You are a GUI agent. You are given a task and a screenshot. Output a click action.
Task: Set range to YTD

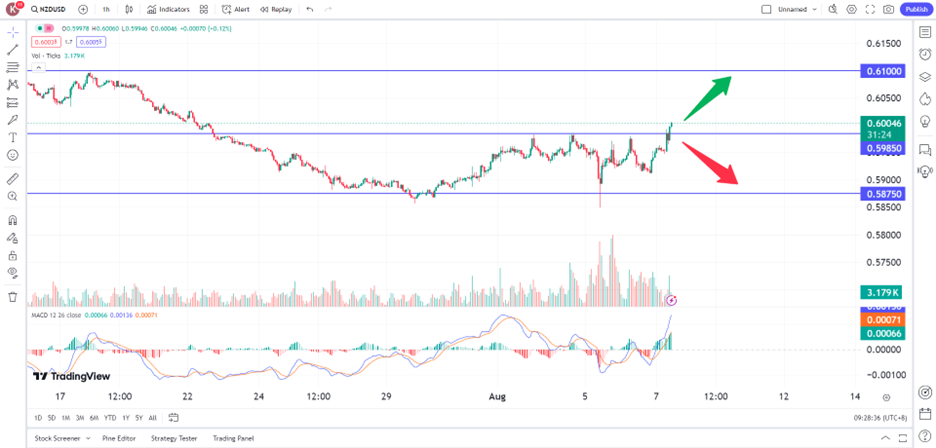[x=110, y=418]
